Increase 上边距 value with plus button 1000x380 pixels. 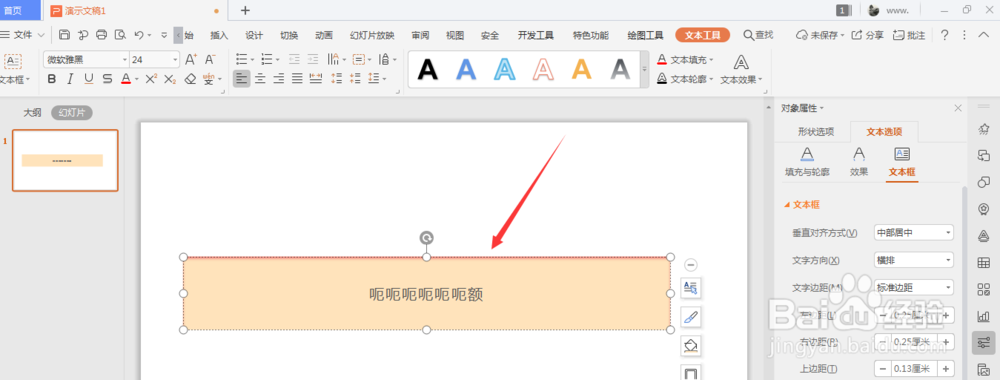click(x=946, y=369)
